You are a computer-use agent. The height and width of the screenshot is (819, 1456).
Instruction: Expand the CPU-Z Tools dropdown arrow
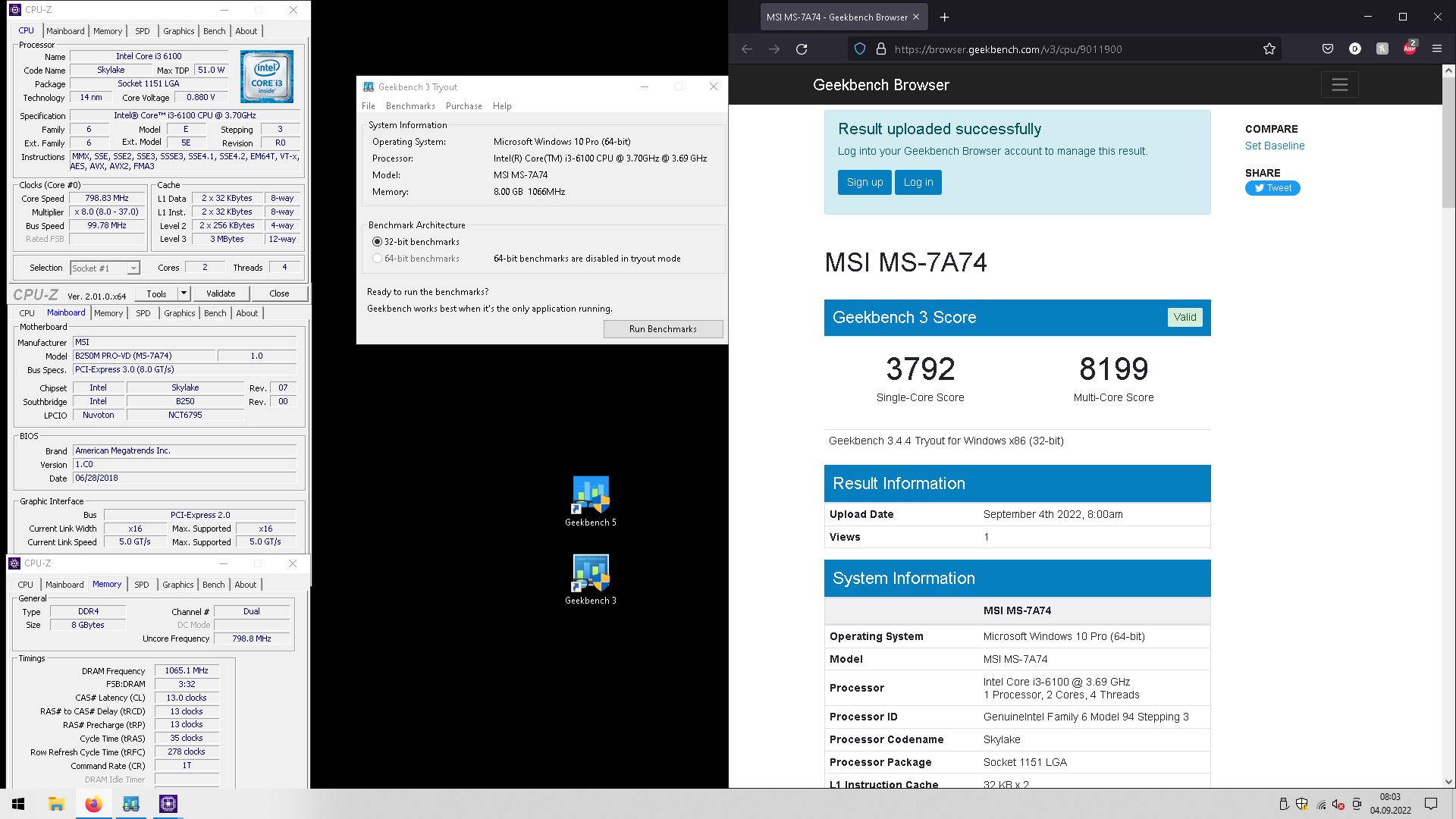click(x=184, y=293)
